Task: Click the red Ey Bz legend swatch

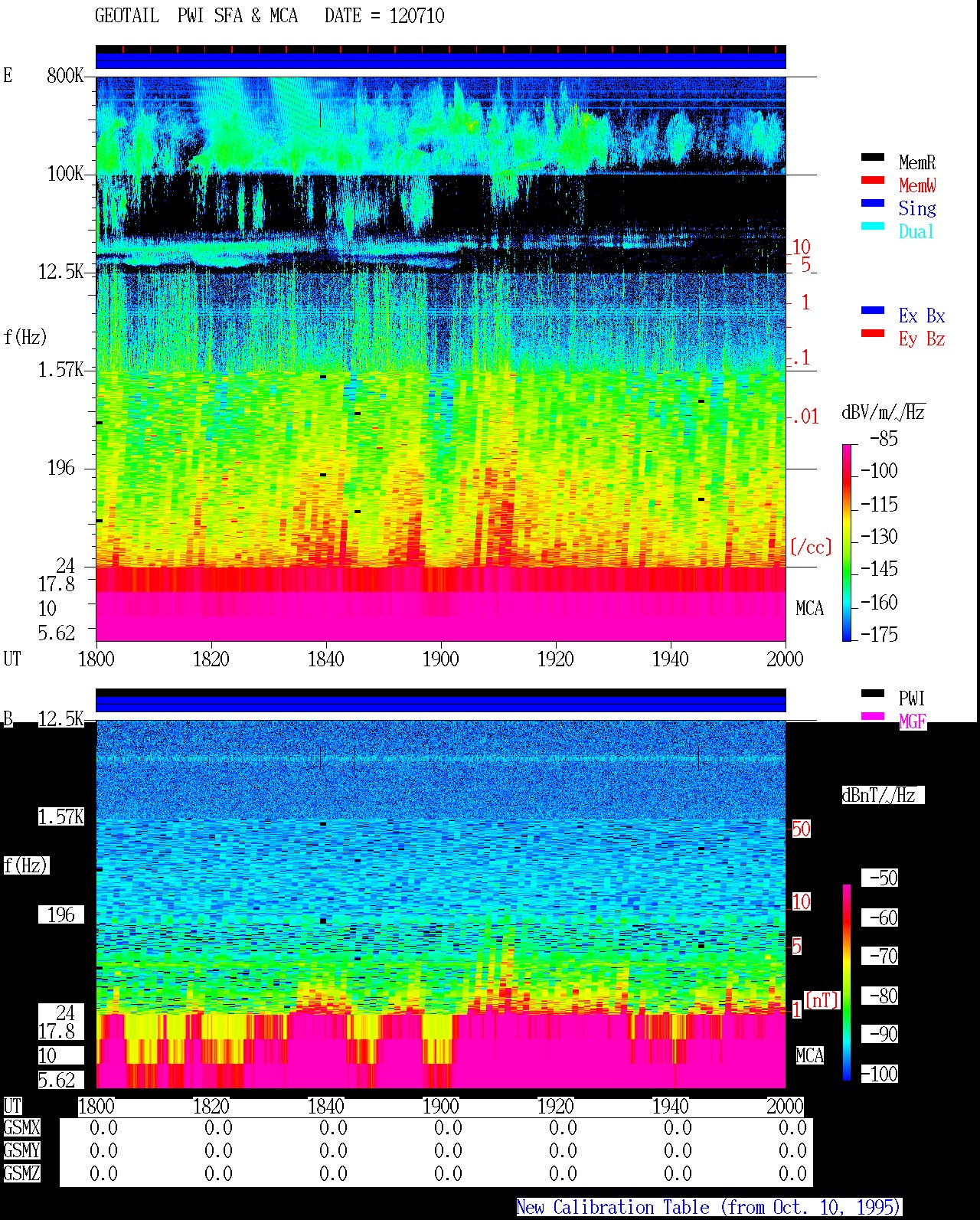Action: coord(872,333)
